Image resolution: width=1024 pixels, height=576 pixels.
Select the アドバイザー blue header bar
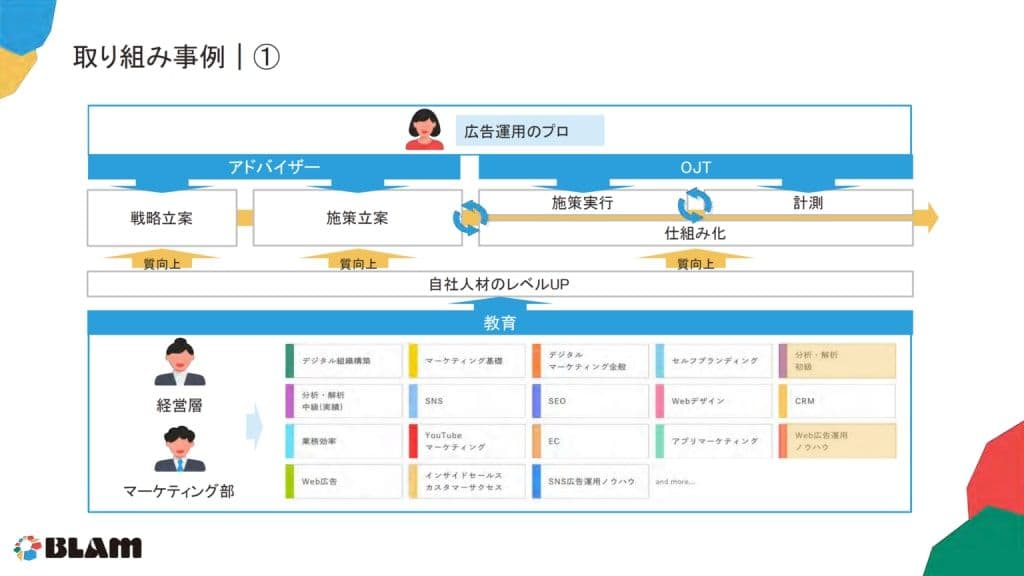click(274, 167)
